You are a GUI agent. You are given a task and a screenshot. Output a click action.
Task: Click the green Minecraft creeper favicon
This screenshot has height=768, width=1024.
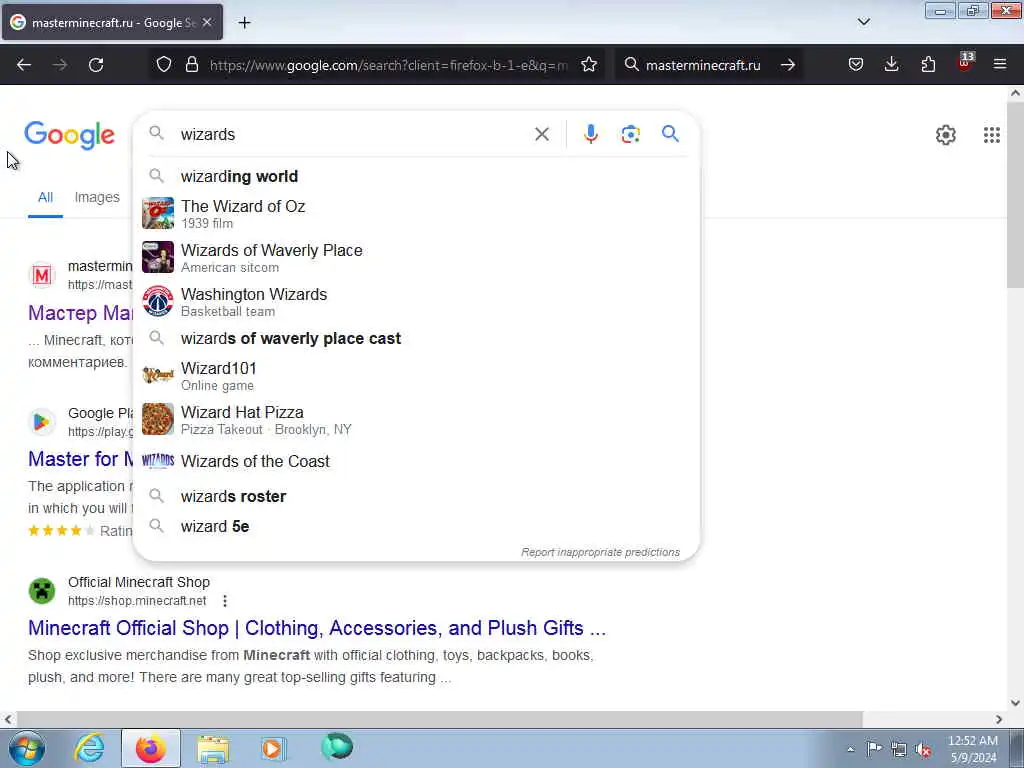tap(42, 591)
